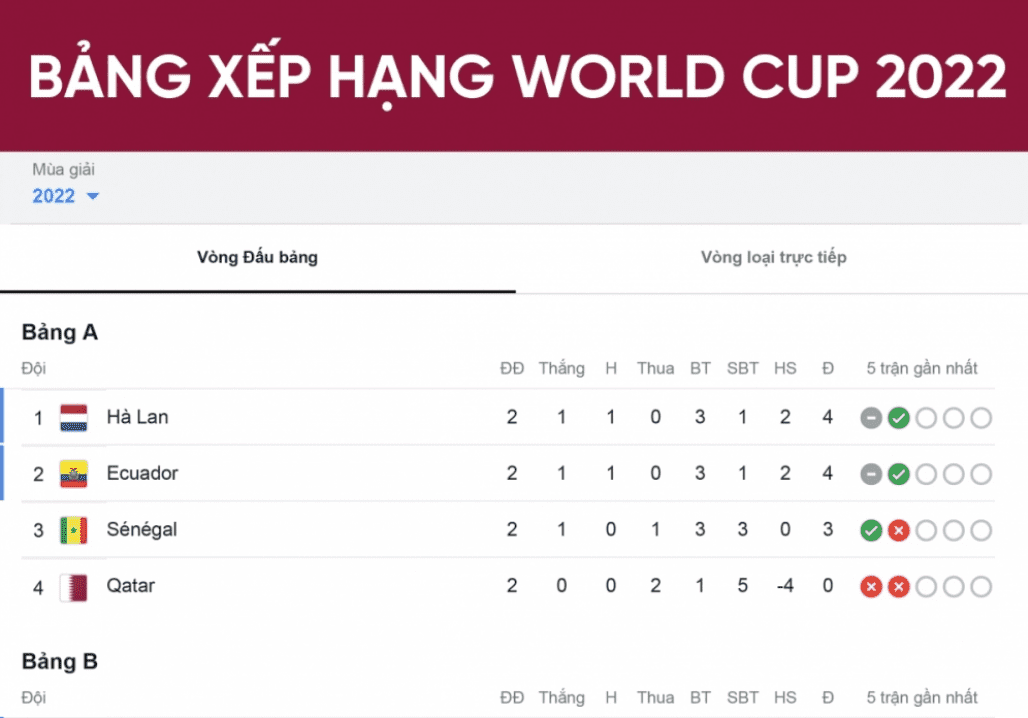Click the blue season dropdown arrow
Screen dimensions: 1028x718
(x=93, y=196)
